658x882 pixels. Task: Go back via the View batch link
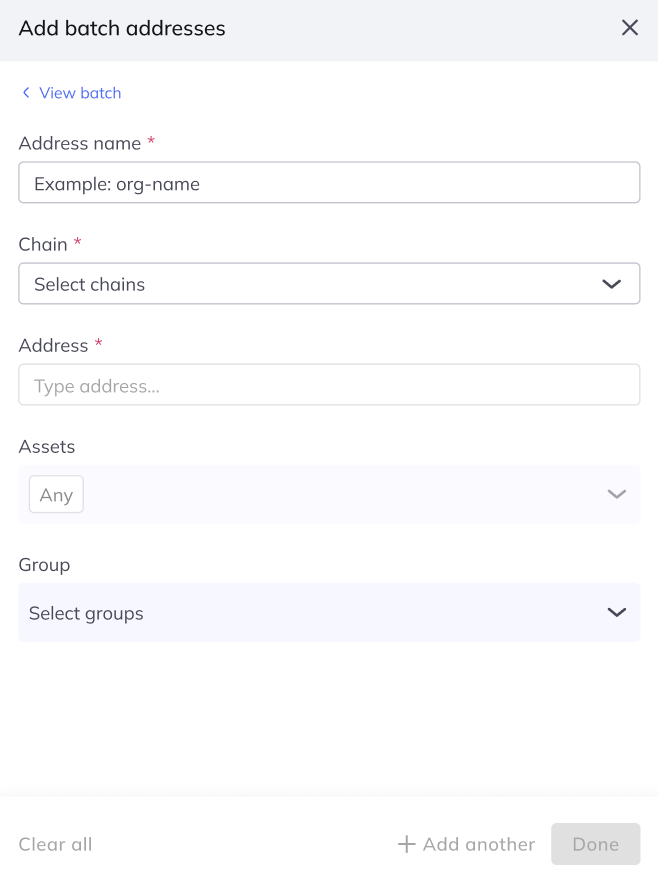tap(80, 93)
